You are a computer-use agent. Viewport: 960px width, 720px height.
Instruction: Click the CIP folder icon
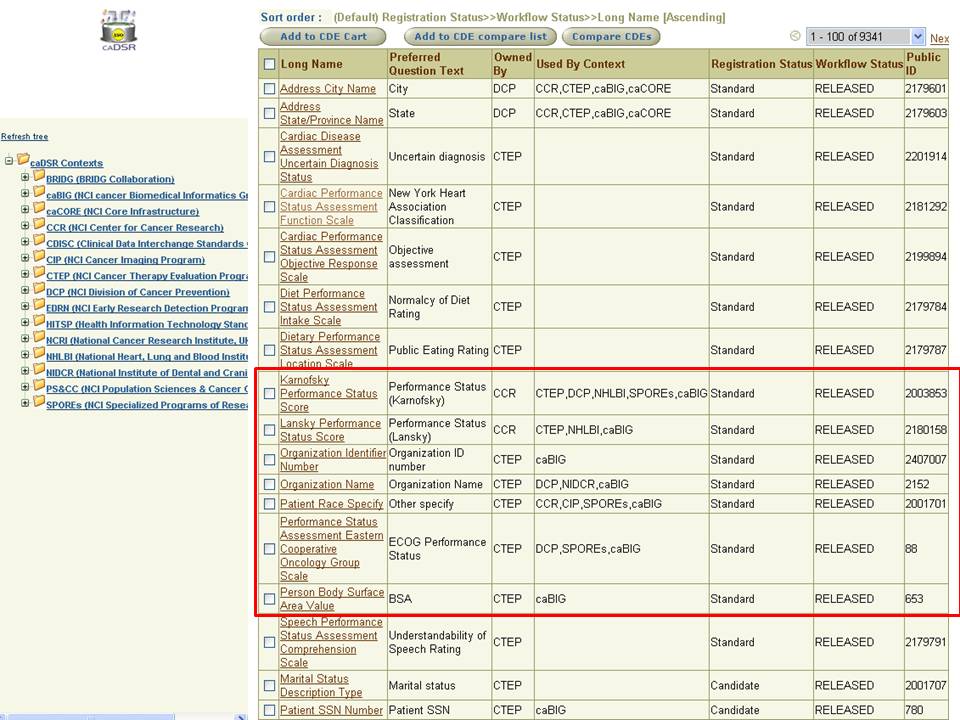pos(39,257)
